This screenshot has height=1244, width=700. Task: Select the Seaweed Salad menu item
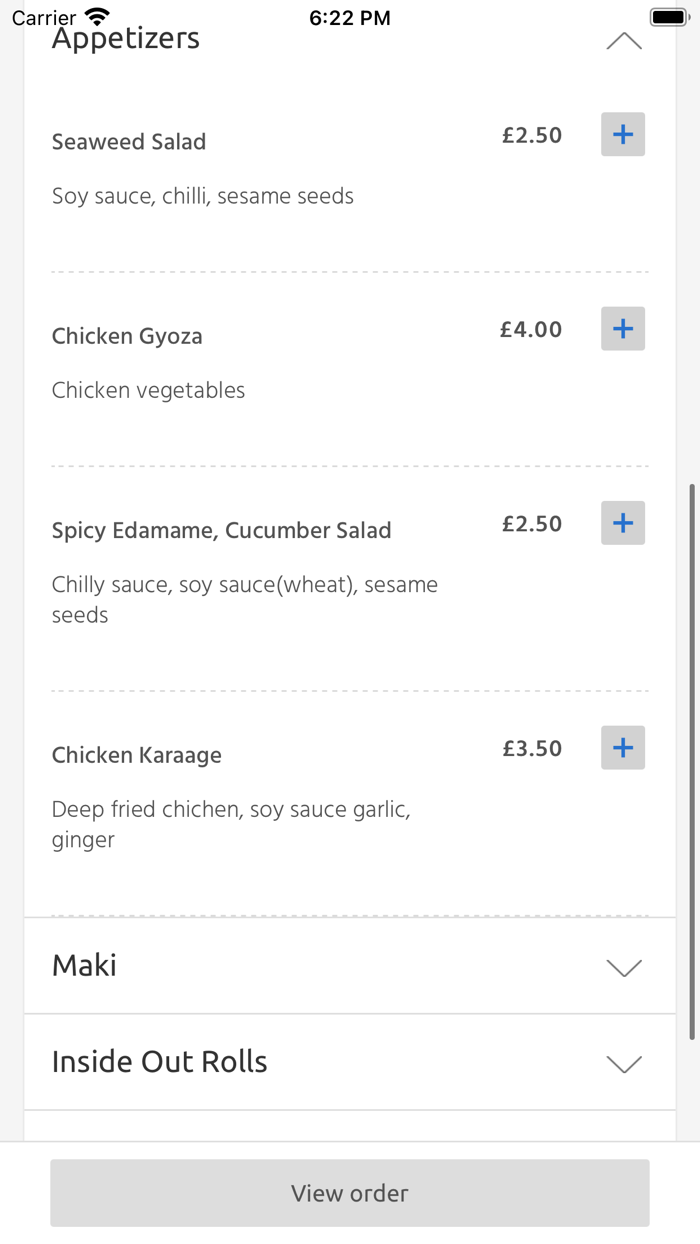(x=128, y=142)
